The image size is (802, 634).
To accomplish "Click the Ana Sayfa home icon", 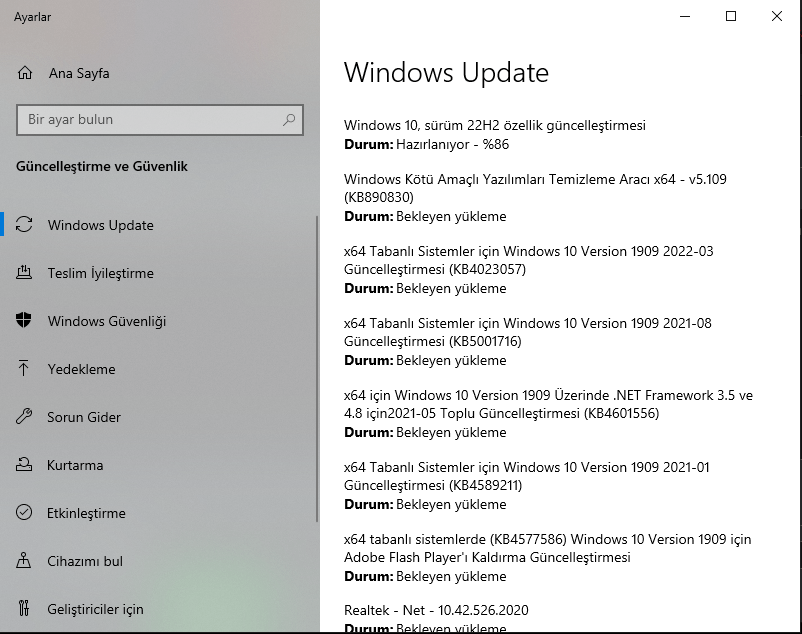I will pos(25,73).
